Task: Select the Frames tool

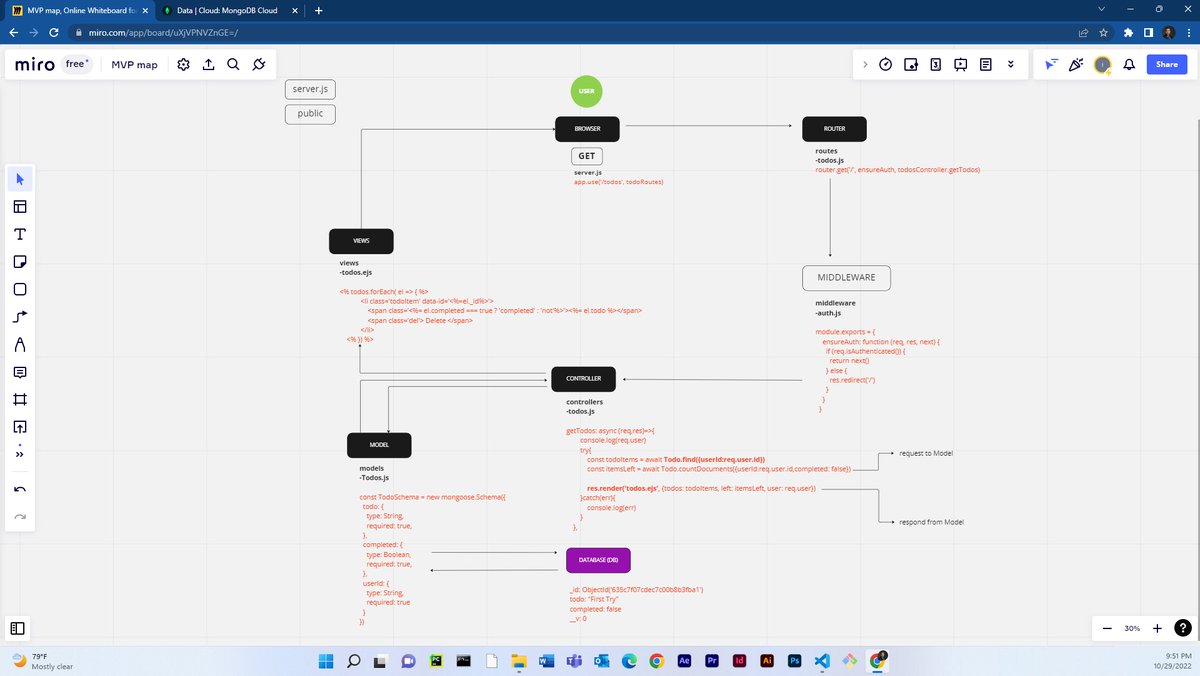Action: (20, 399)
